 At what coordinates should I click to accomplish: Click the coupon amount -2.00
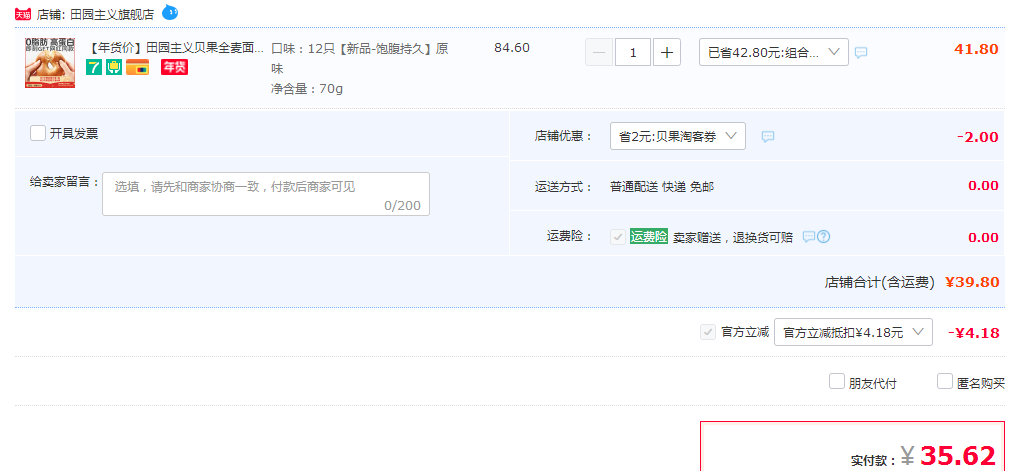click(978, 137)
